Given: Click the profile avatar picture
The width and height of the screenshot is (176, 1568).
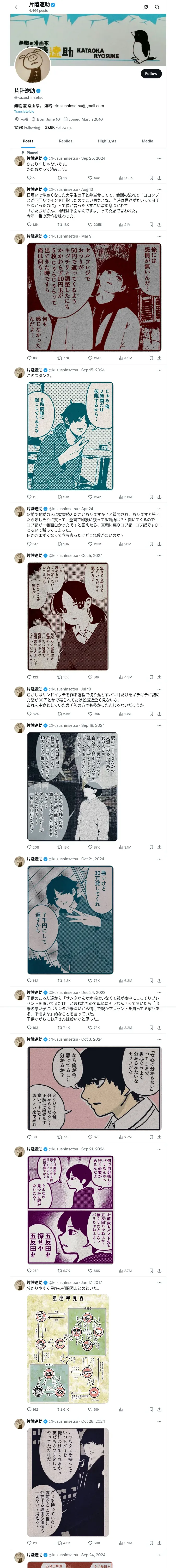Looking at the screenshot, I should (32, 65).
